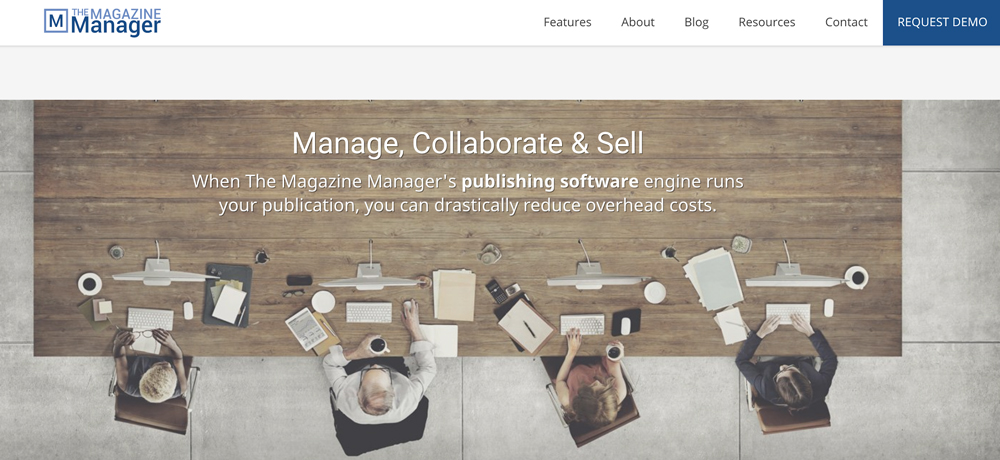The image size is (1000, 460).
Task: Click the calculator on the desk
Action: tap(494, 292)
